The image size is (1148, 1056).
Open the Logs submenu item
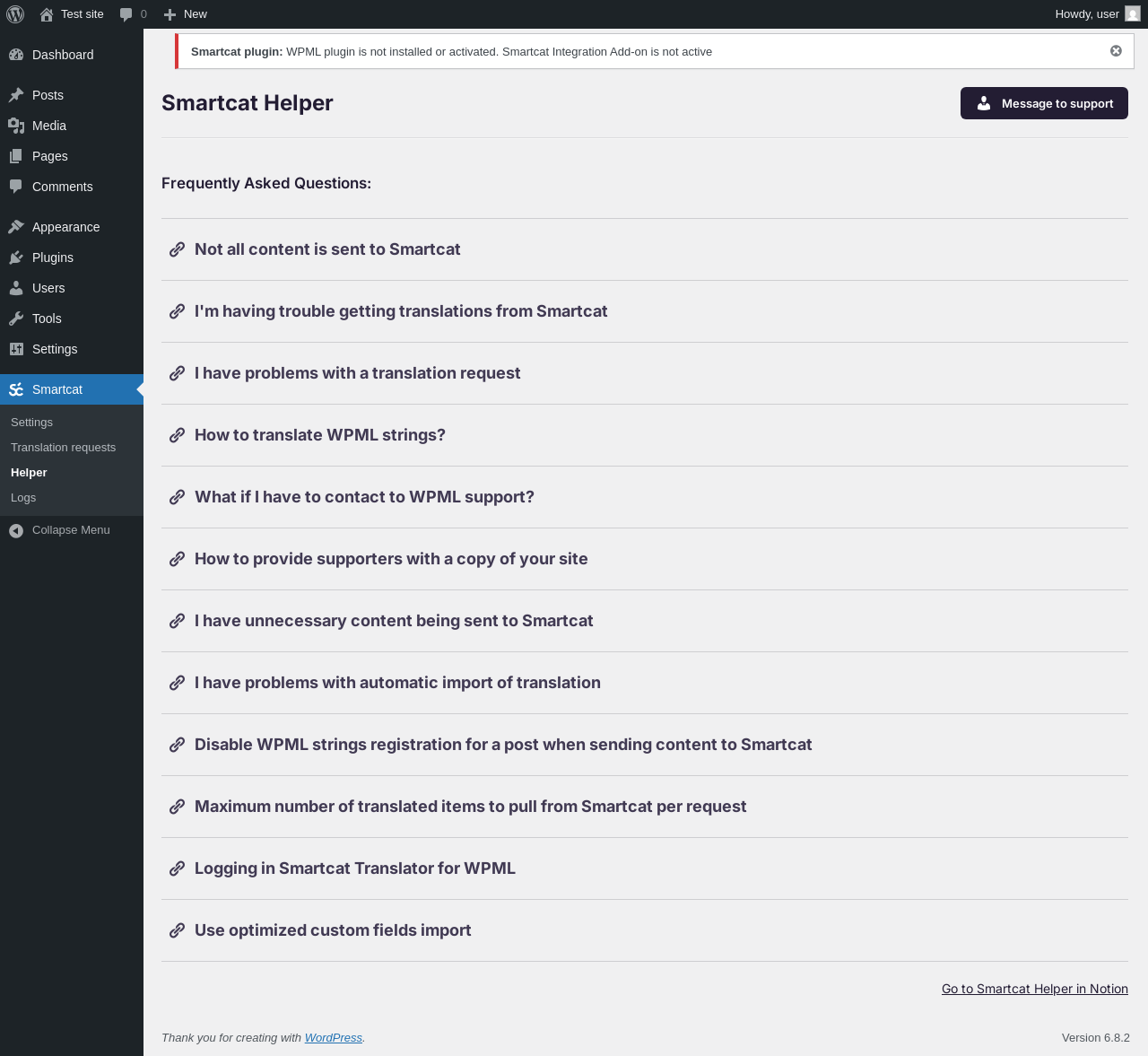coord(72,498)
